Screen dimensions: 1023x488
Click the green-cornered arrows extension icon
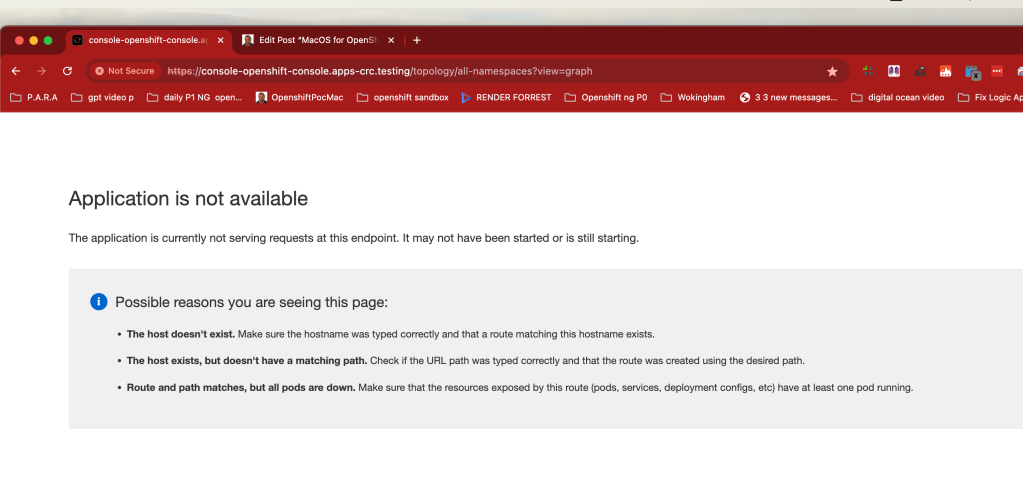point(868,71)
